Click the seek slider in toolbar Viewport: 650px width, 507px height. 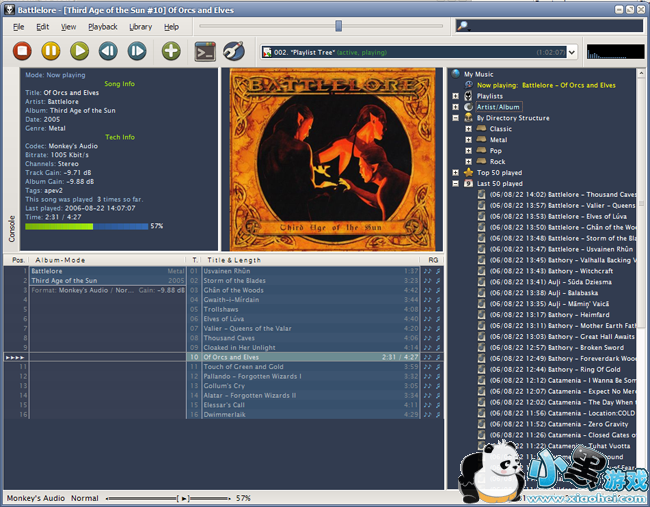tap(338, 26)
